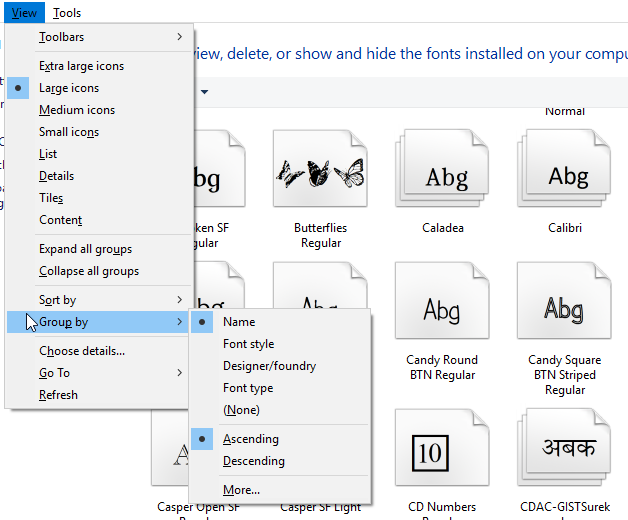
Task: Expand the Group by submenu
Action: (98, 322)
